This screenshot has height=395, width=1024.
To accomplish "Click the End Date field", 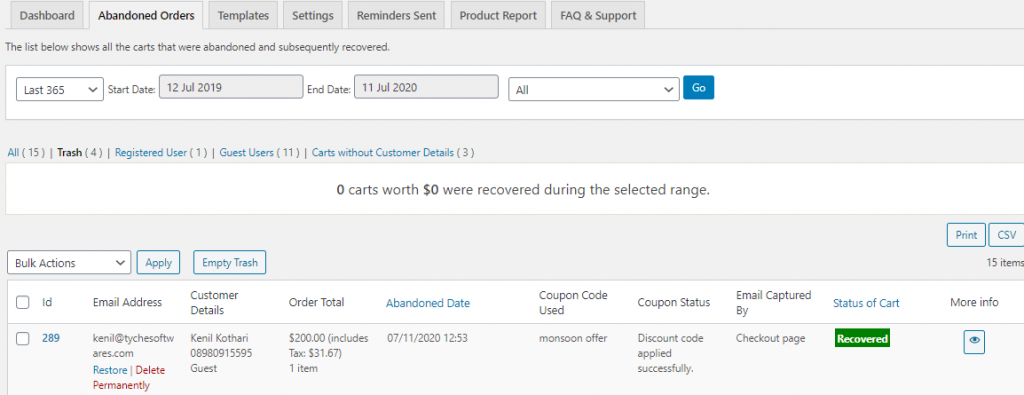I will tap(426, 87).
